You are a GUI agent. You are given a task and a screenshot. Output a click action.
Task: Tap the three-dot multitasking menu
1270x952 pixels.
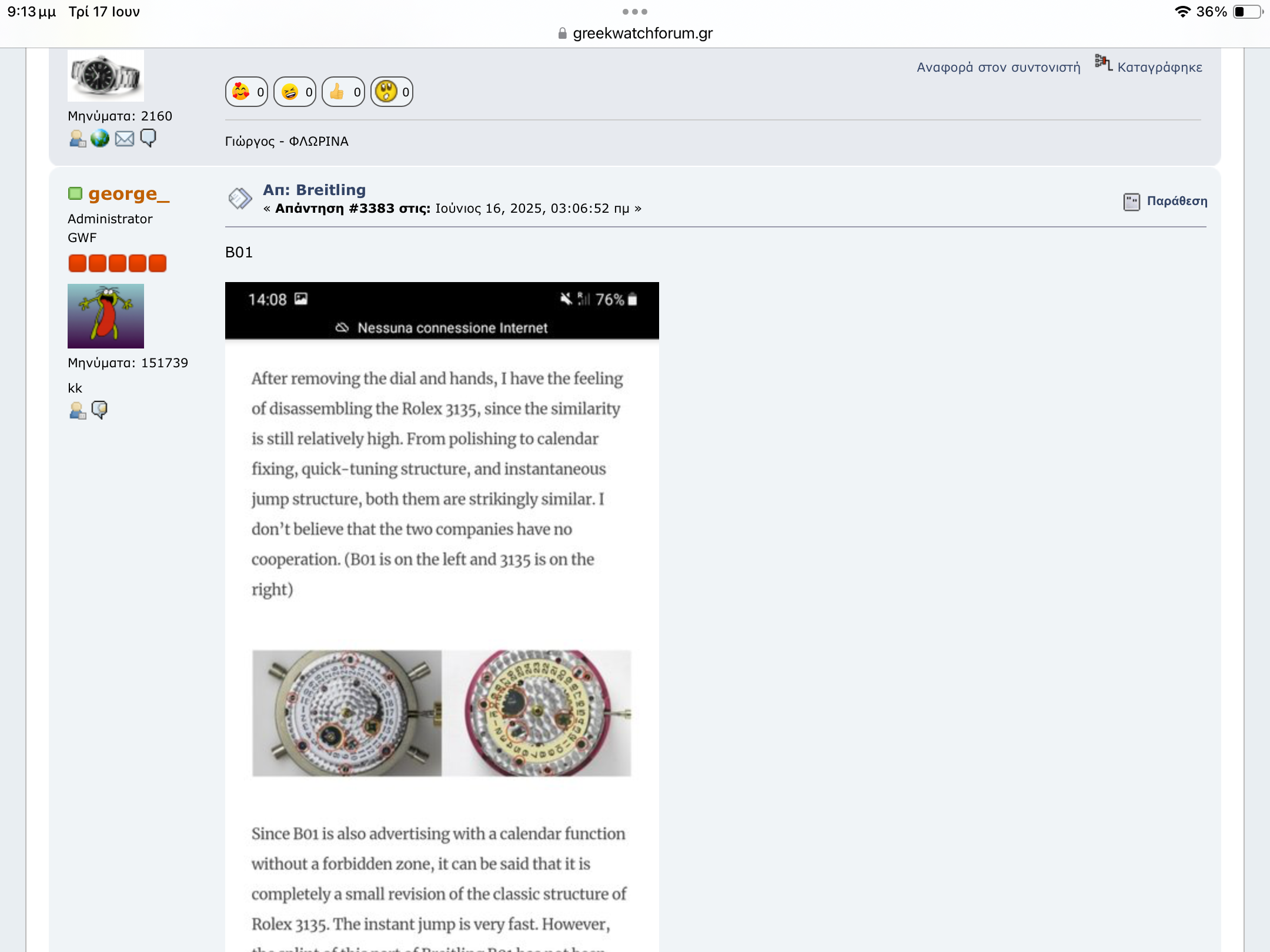point(635,12)
